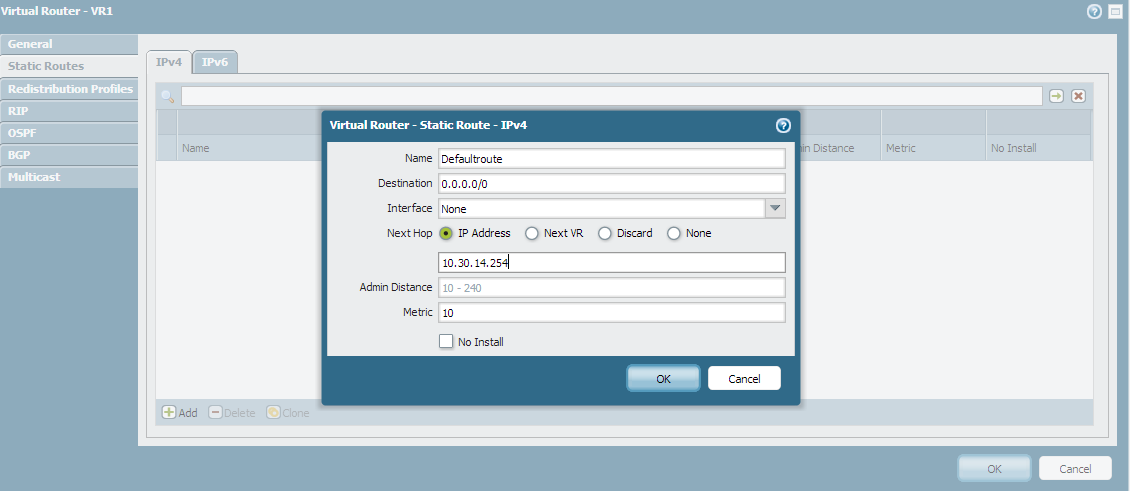Open the BGP section

[x=69, y=155]
